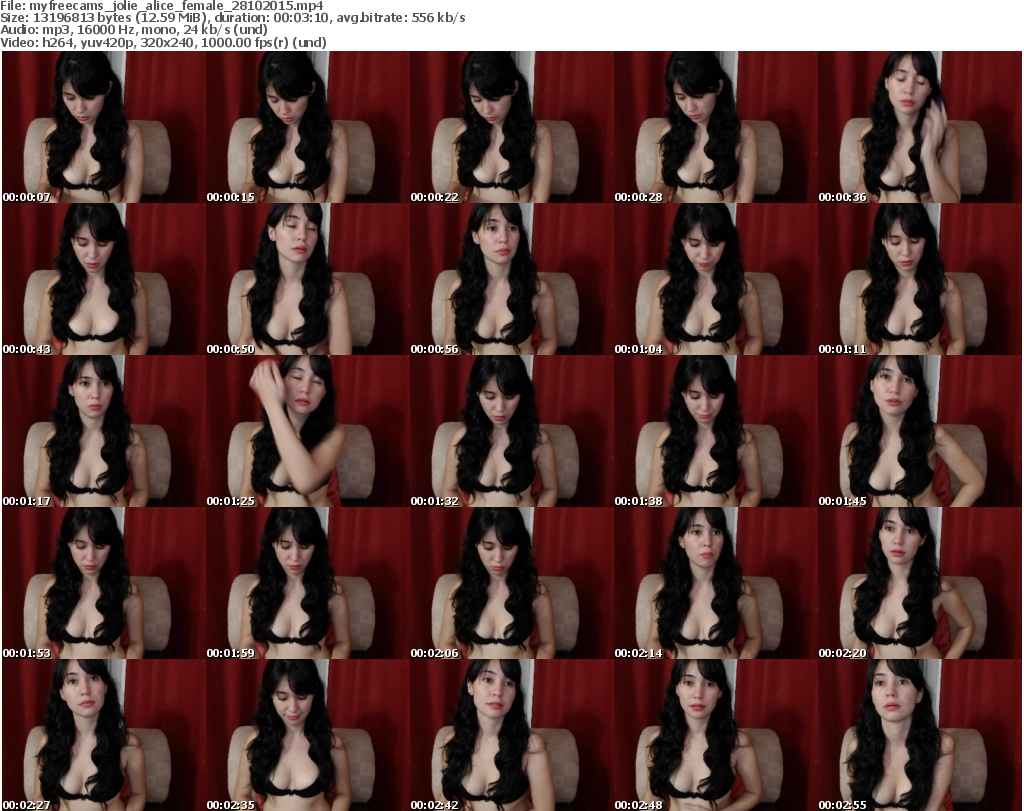Pick the thumbnail stamped 00:01:32
Viewport: 1024px width, 811px height.
pyautogui.click(x=512, y=432)
